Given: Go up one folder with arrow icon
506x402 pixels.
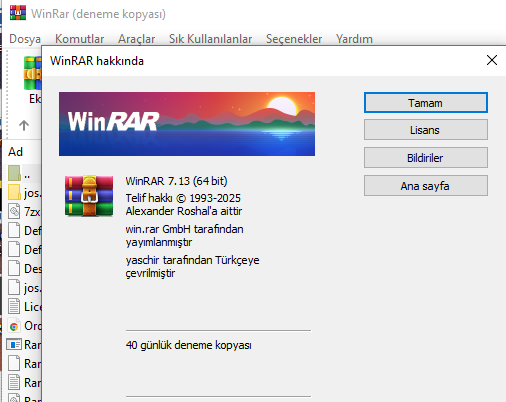Looking at the screenshot, I should point(24,125).
